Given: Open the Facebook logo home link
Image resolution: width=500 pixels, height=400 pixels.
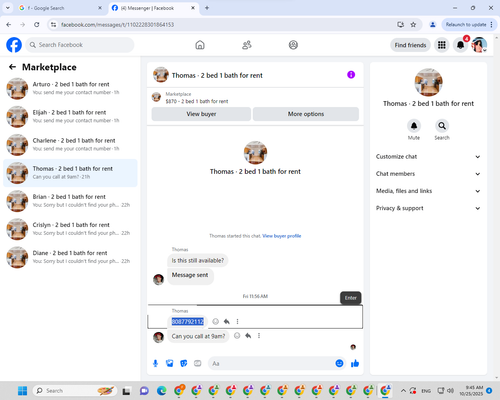Looking at the screenshot, I should [14, 45].
